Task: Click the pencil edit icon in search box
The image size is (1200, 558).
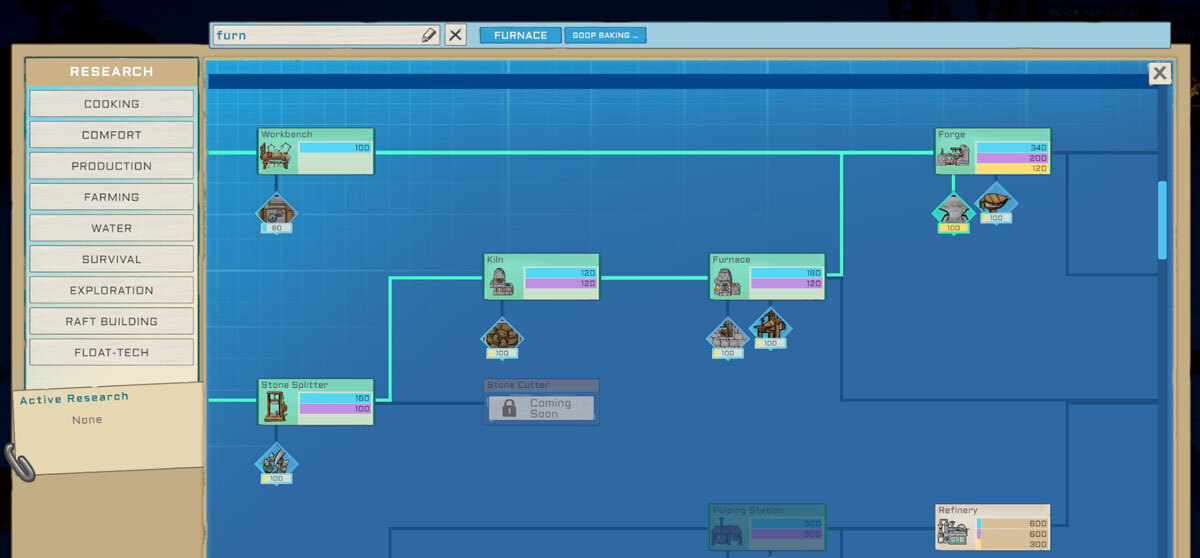Action: (x=429, y=35)
